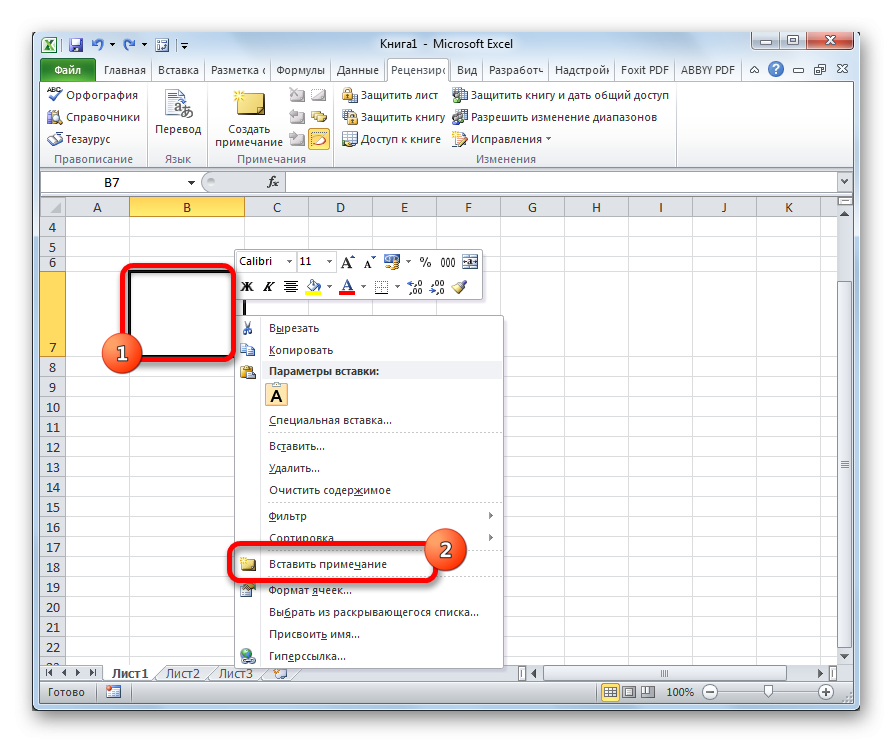Open the borders dropdown arrow
The height and width of the screenshot is (743, 892).
397,287
